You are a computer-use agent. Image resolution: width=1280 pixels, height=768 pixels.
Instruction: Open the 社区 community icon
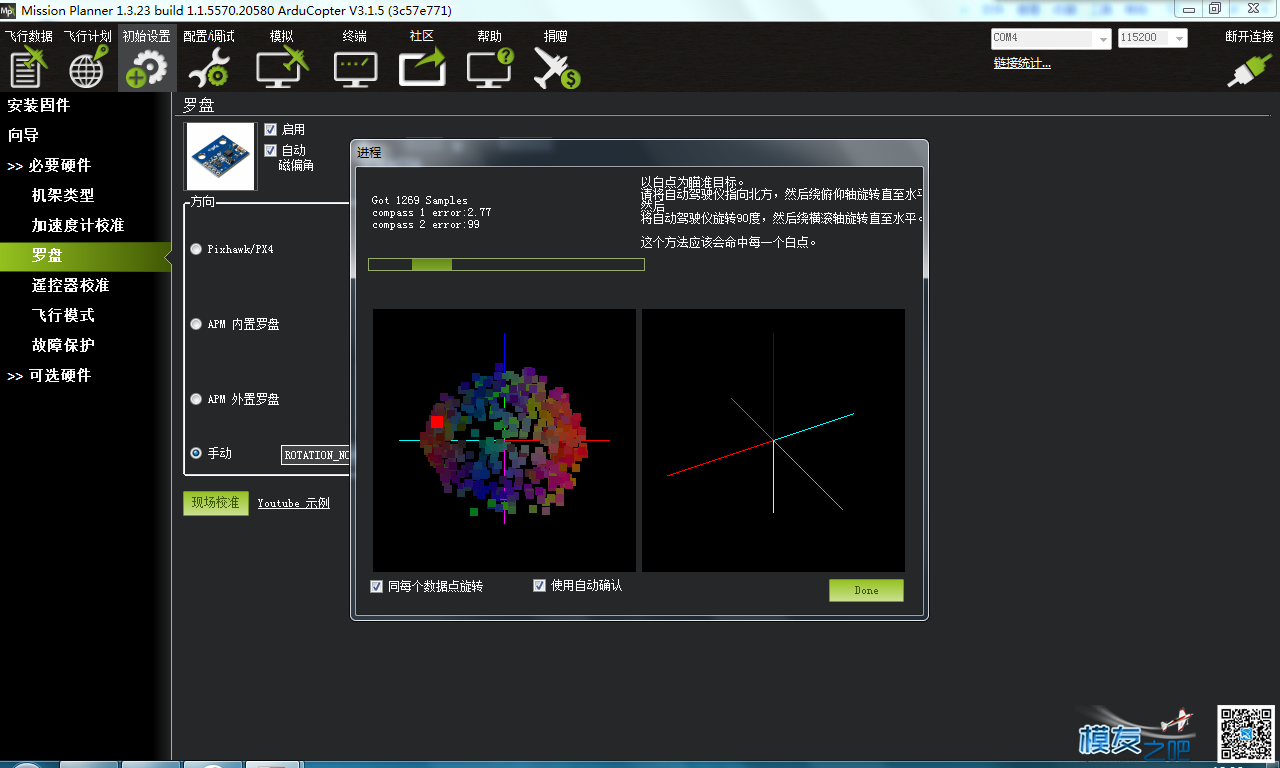tap(422, 58)
